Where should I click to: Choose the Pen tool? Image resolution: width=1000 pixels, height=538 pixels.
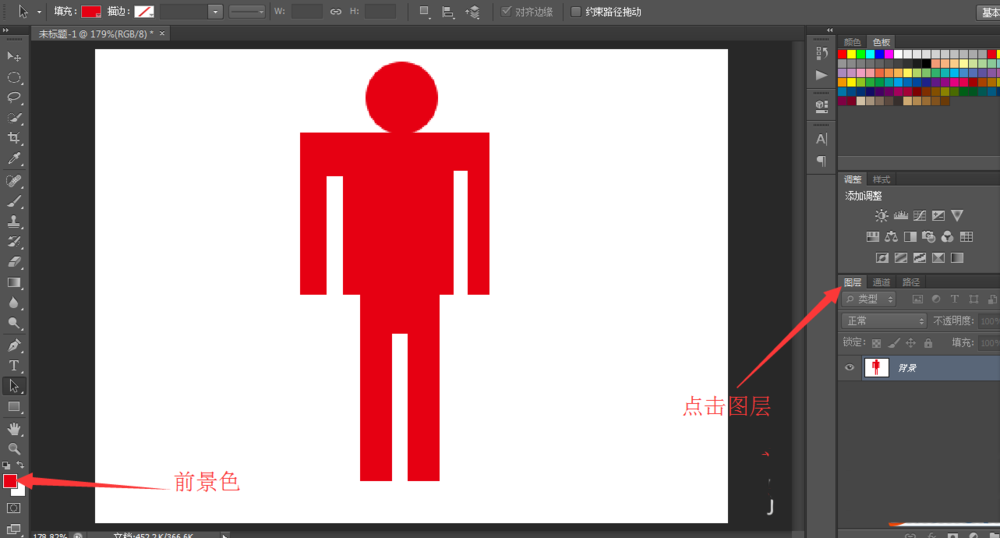point(14,345)
